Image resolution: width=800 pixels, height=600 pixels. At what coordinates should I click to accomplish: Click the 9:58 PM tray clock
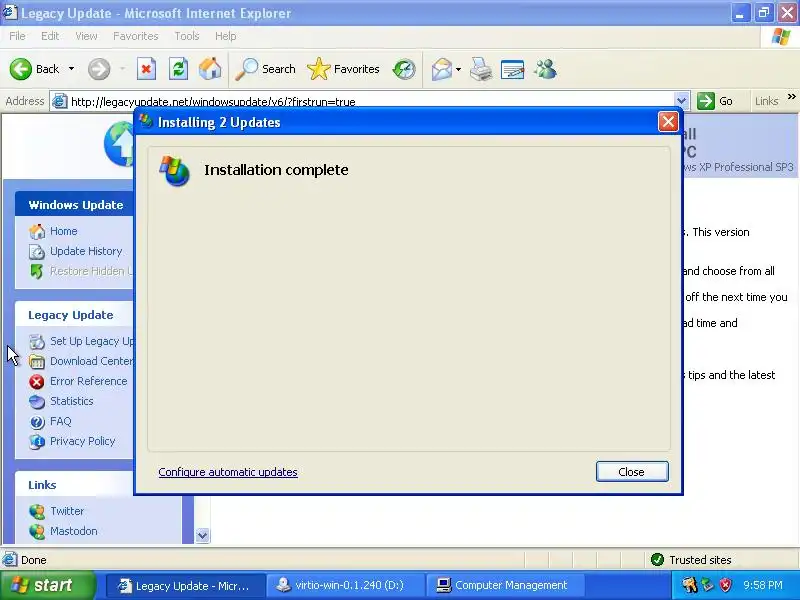click(763, 585)
